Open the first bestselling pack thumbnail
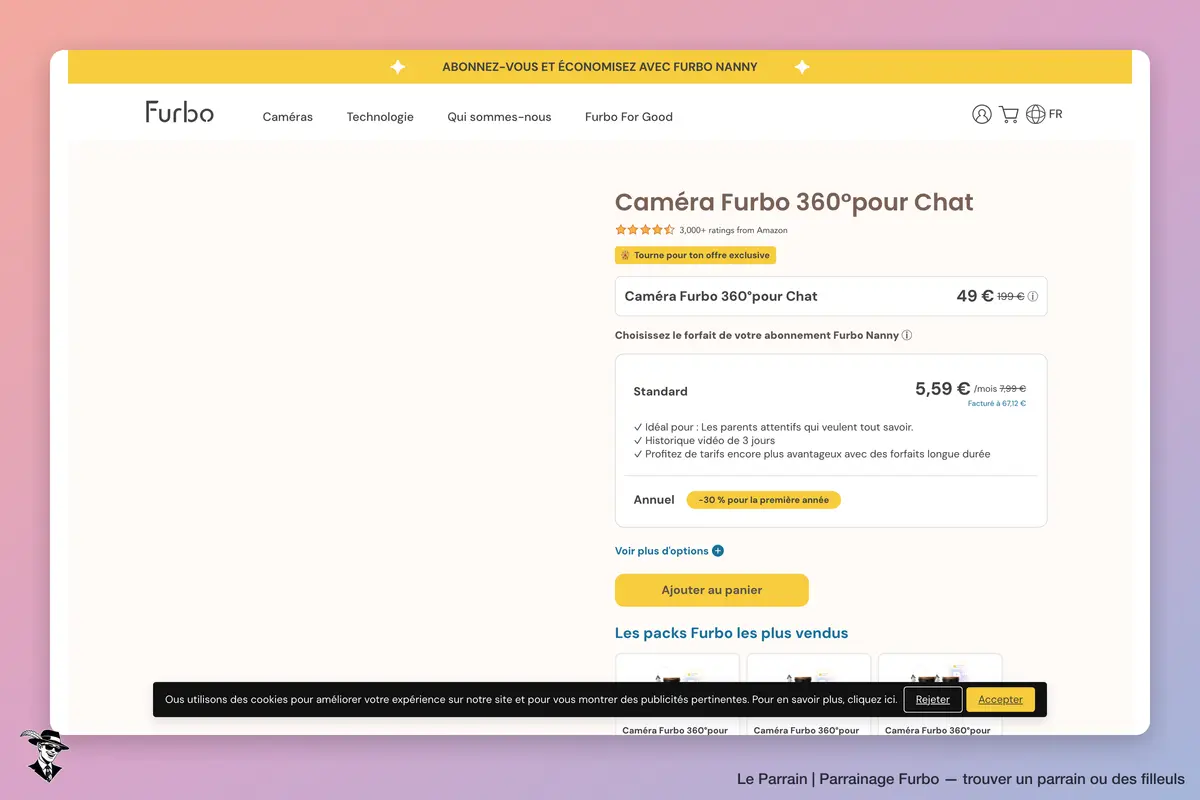This screenshot has height=800, width=1200. tap(677, 694)
